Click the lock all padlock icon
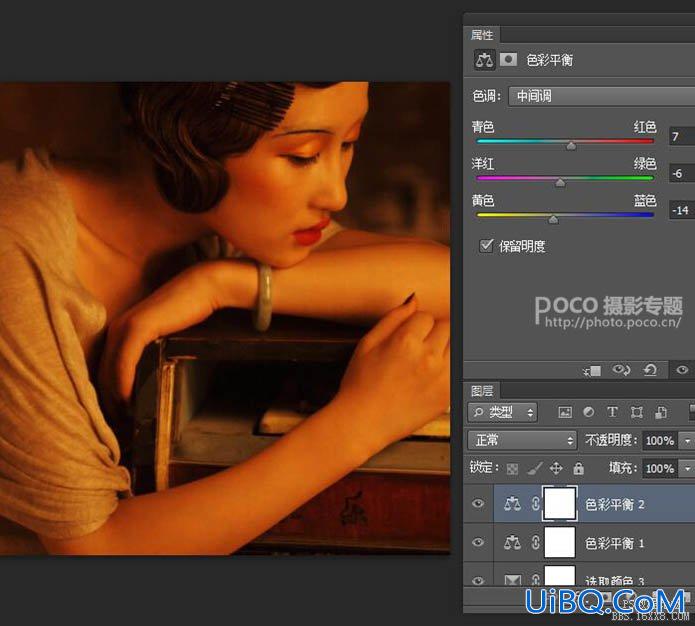695x626 pixels. (578, 468)
